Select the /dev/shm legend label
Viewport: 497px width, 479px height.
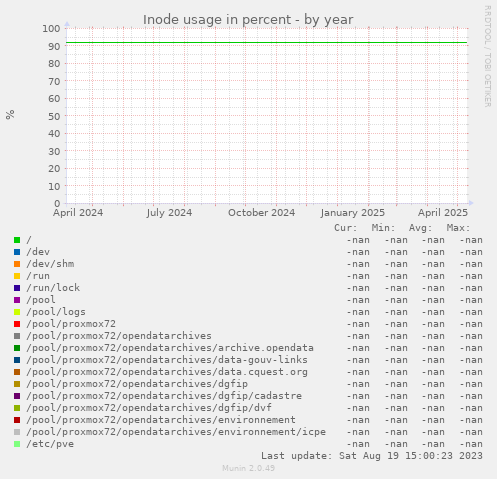[x=50, y=264]
